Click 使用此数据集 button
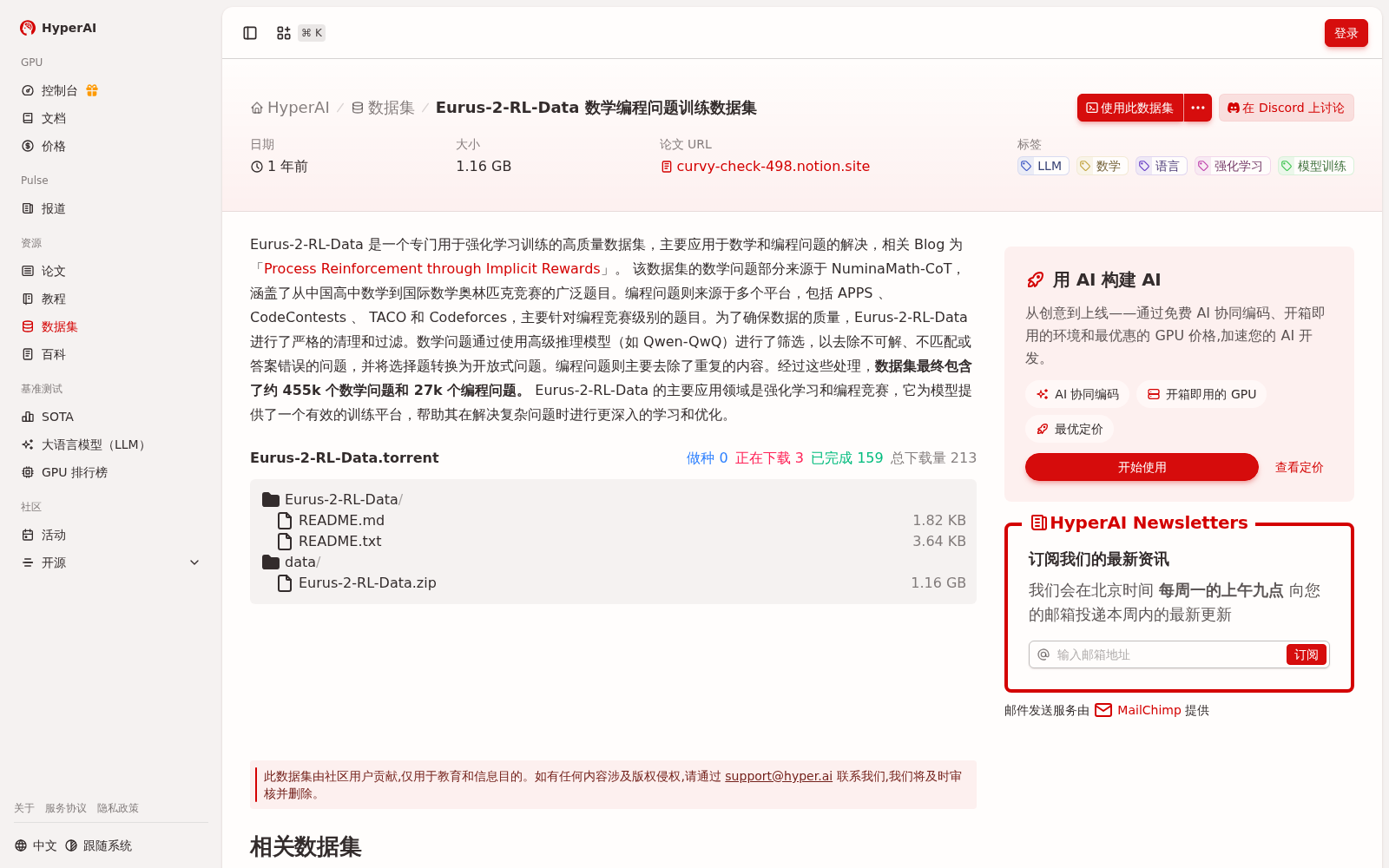1389x868 pixels. [x=1130, y=108]
